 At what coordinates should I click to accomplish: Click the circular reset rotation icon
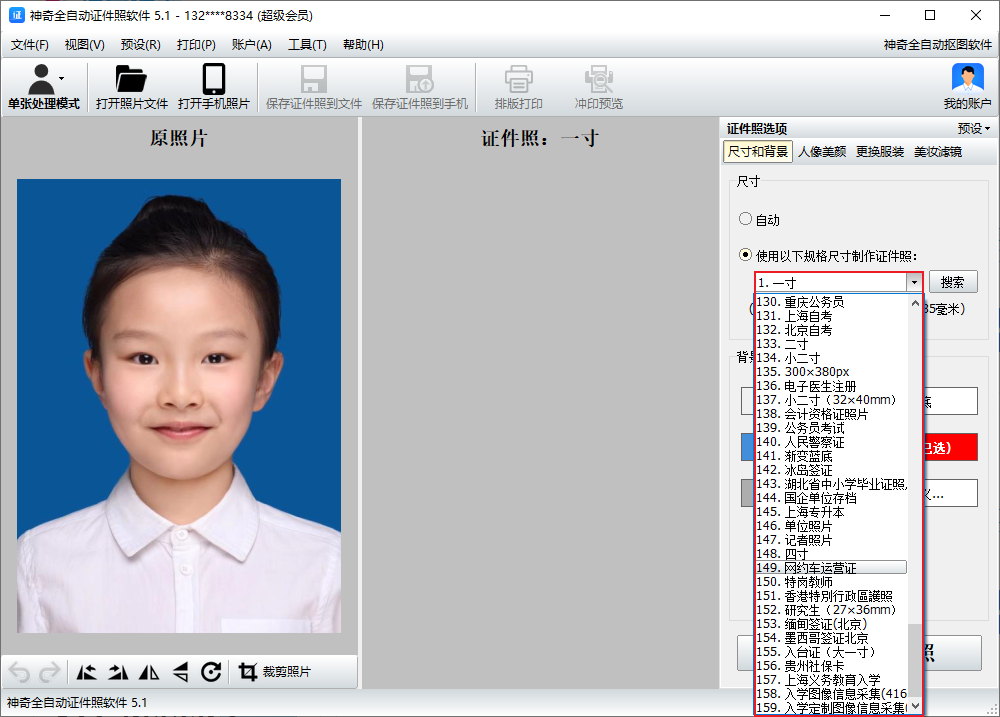(x=211, y=672)
